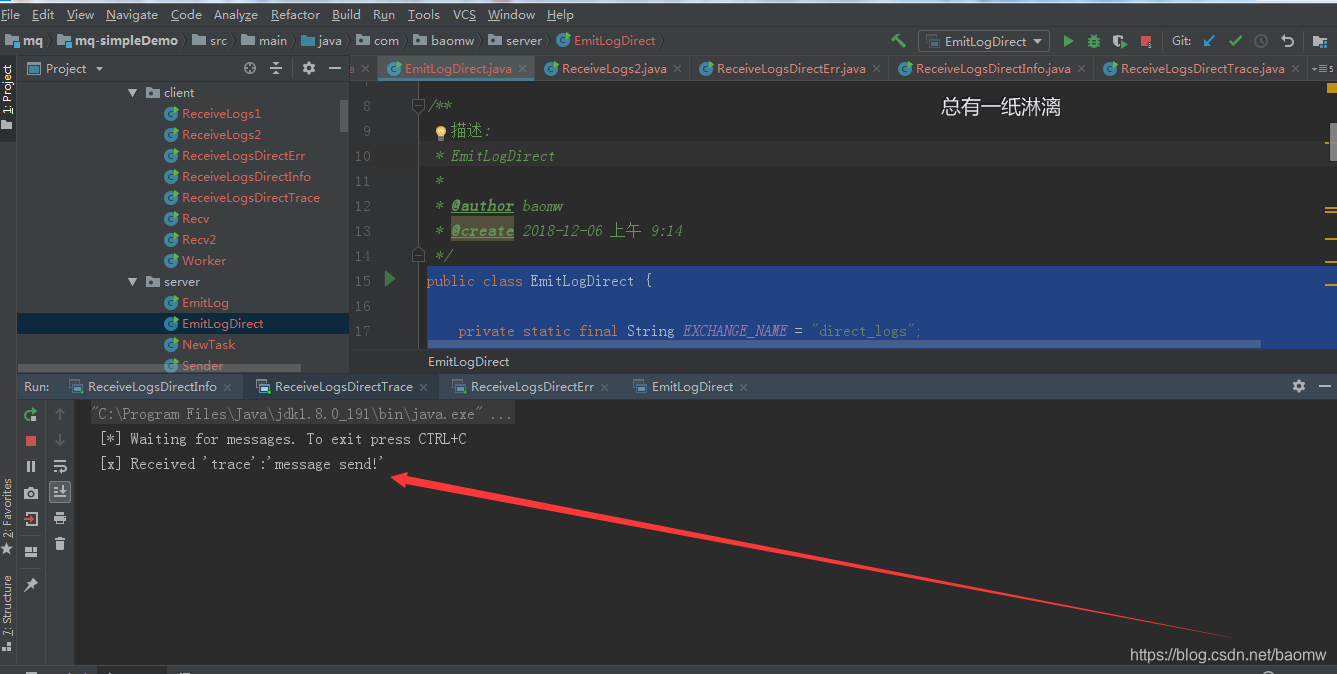Collapse the client folder in tree
Screen dimensions: 1337x674
[x=132, y=92]
